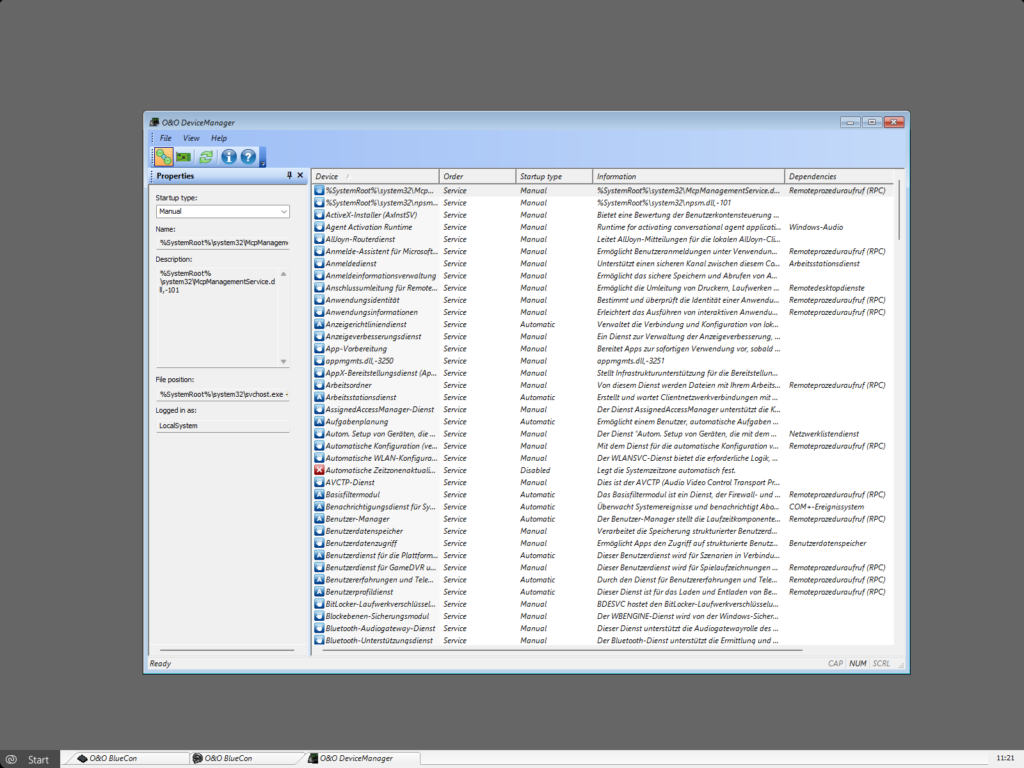Switch to the devices card icon view
Image resolution: width=1024 pixels, height=768 pixels.
pos(184,157)
